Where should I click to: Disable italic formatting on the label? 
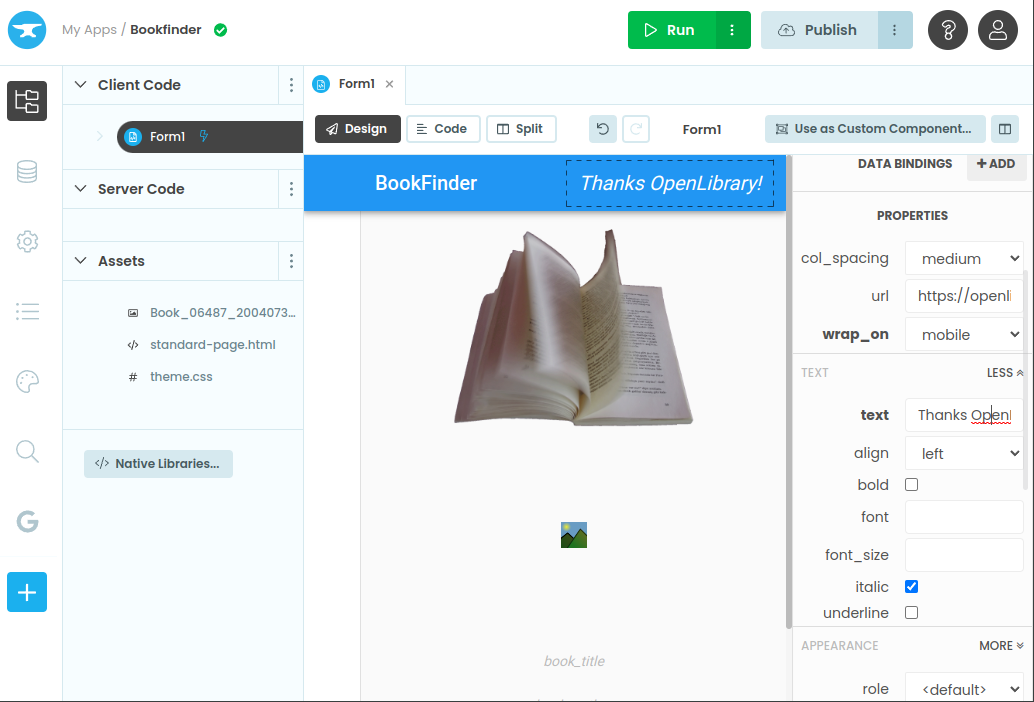click(911, 586)
